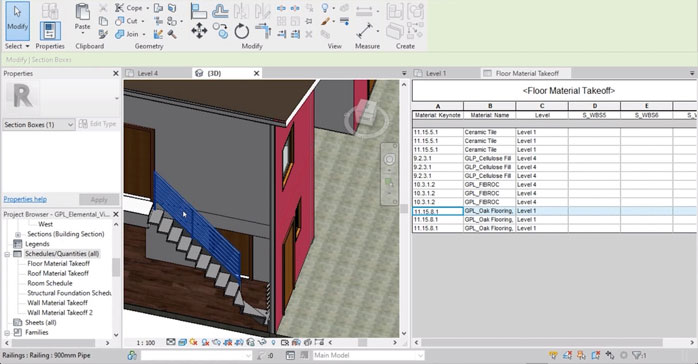
Task: Expand the Sections (Building Section) node
Action: point(18,234)
